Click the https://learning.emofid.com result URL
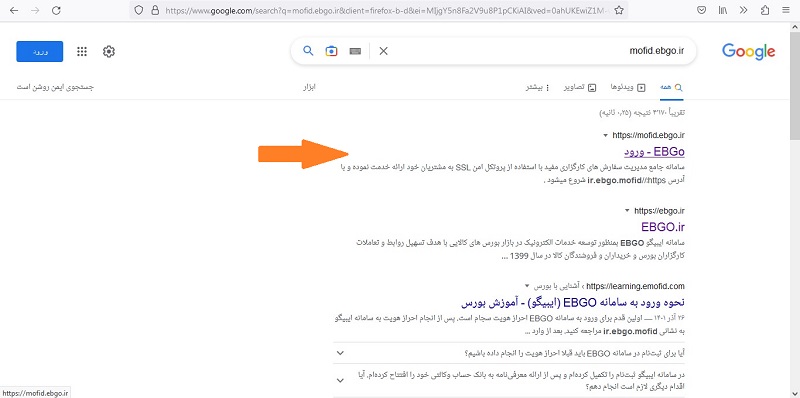The width and height of the screenshot is (800, 398). (636, 286)
